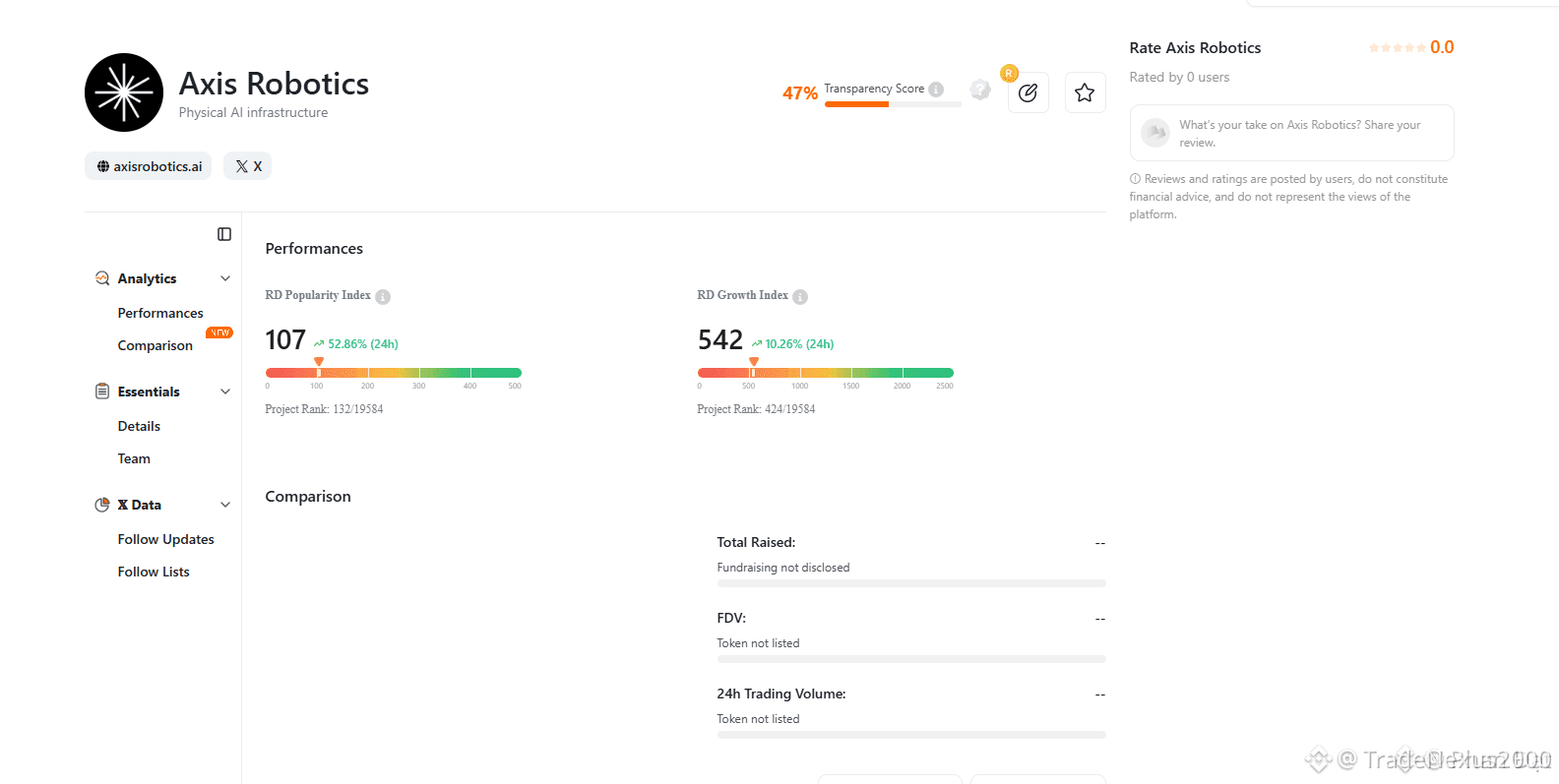This screenshot has width=1559, height=784.
Task: Click the share-your-review input field
Action: (1291, 133)
